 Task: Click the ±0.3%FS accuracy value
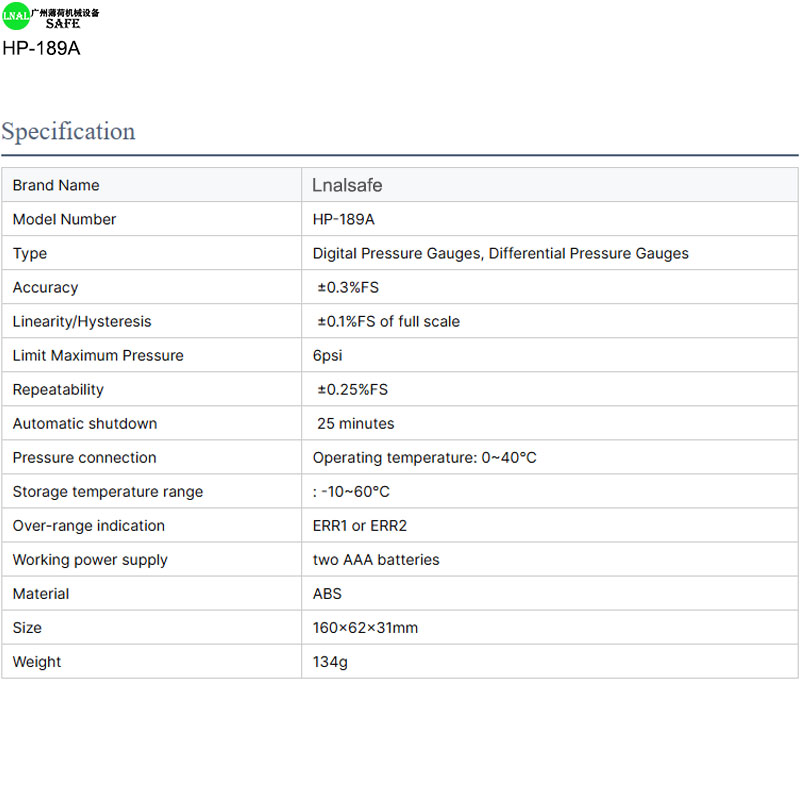(x=348, y=288)
